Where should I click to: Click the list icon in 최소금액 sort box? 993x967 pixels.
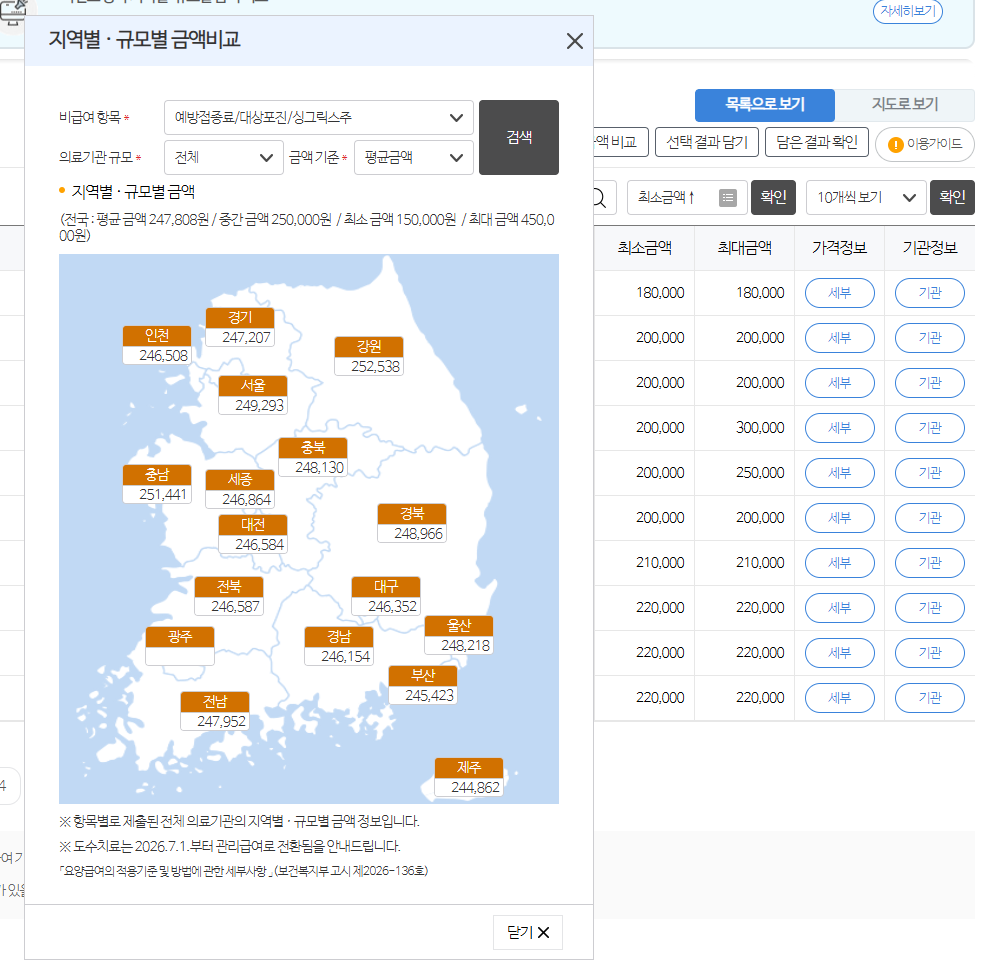pos(728,198)
